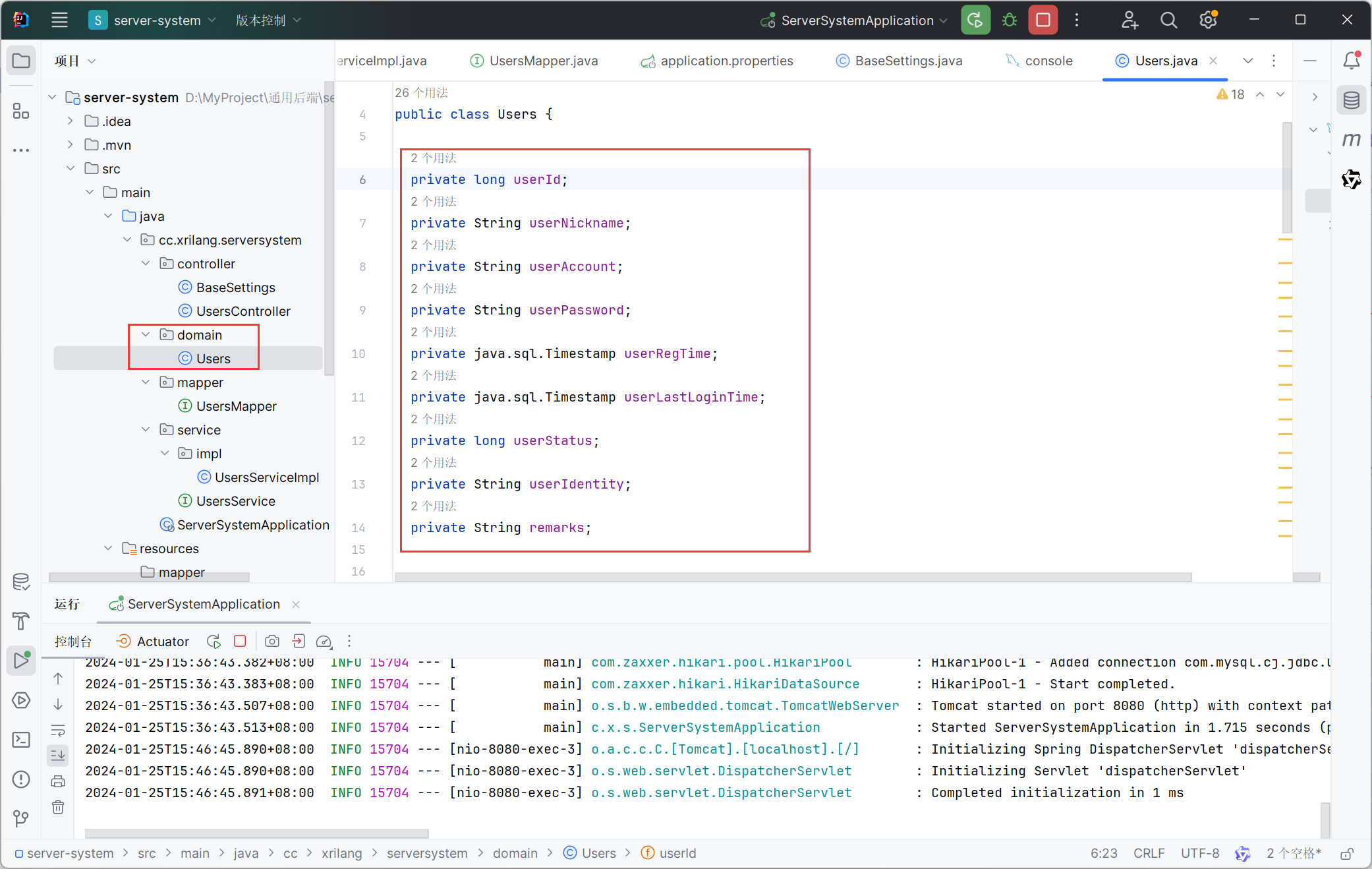Toggle soft-wrap in console
Screen dimensions: 1372x869
click(58, 730)
